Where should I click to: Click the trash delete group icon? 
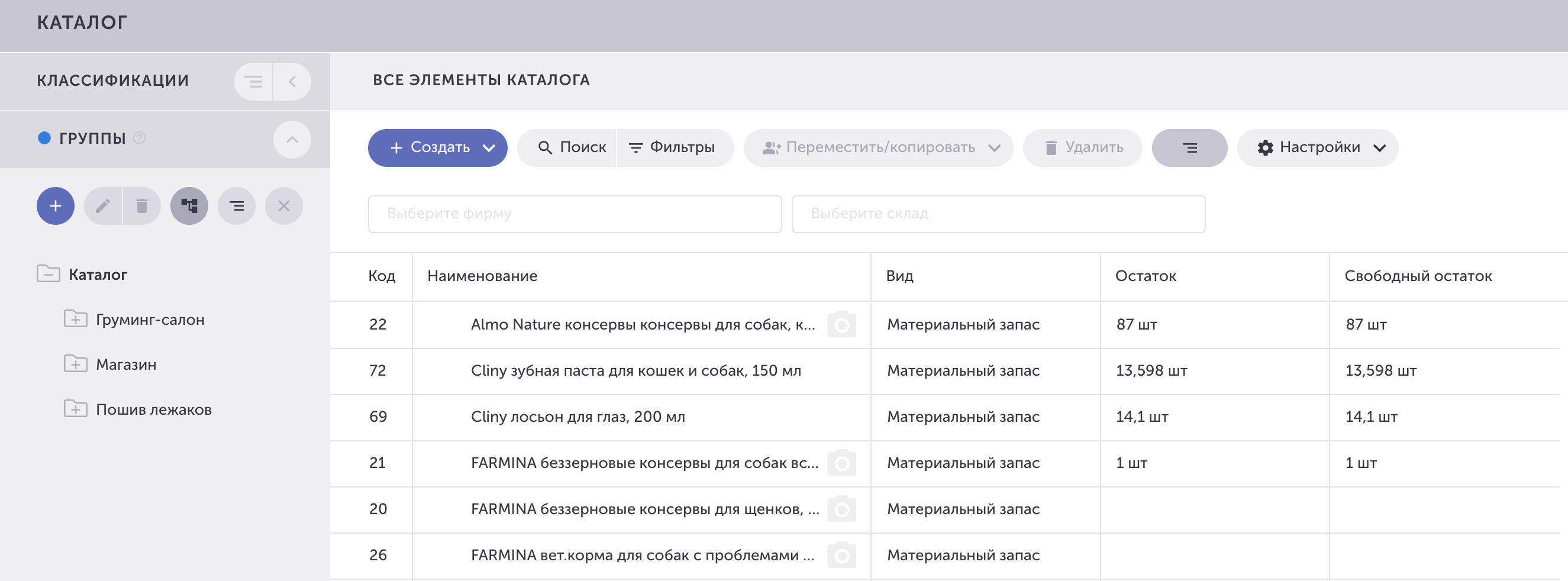(x=142, y=206)
